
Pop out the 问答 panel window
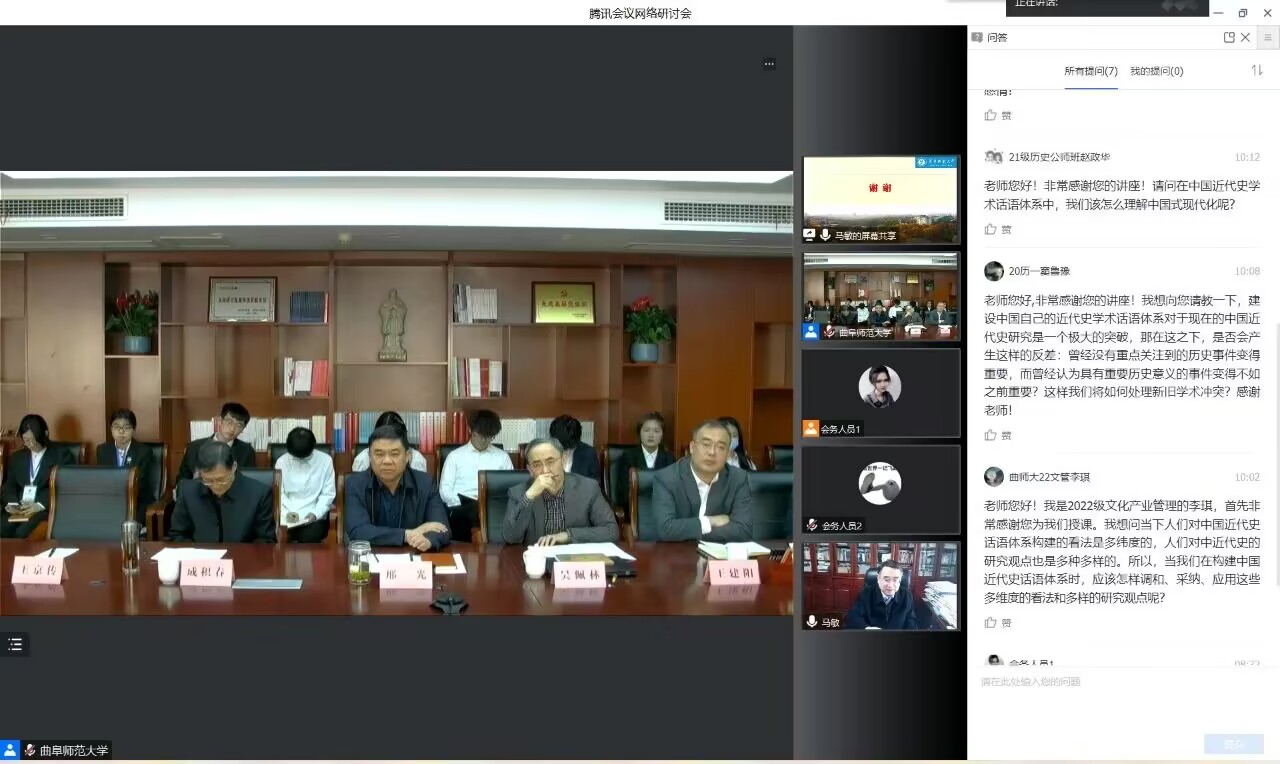1229,38
